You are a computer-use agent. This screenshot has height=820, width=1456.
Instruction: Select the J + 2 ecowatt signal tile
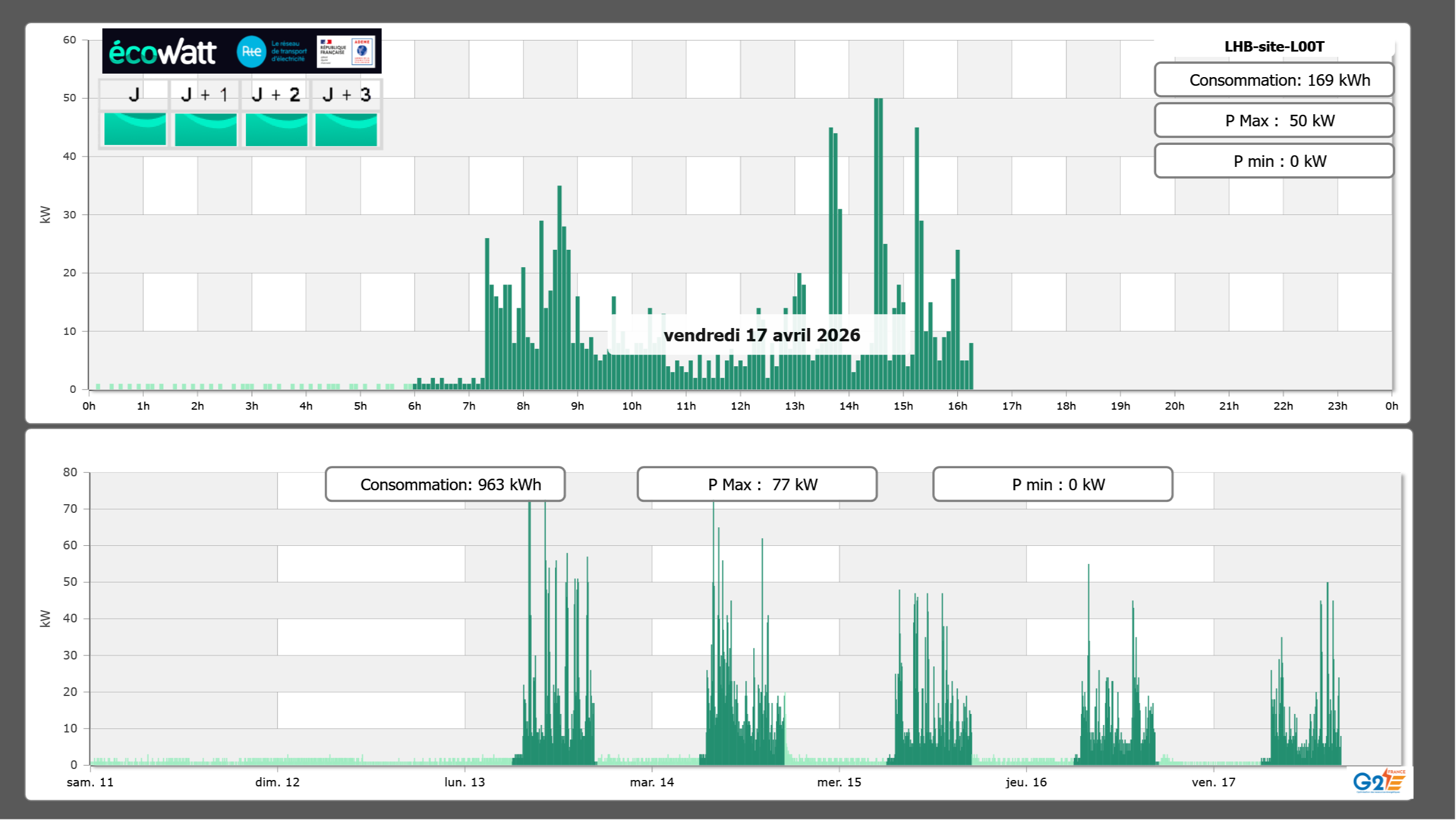(277, 129)
